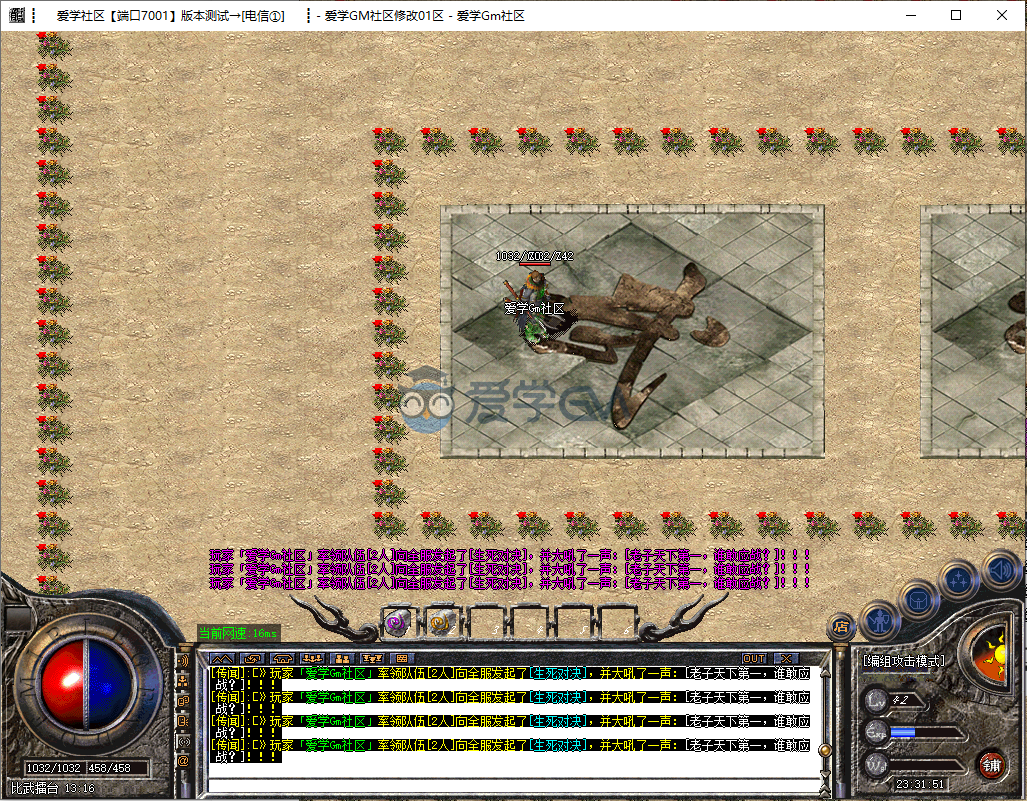Open the red 铺 stall button
The image size is (1027, 801).
[991, 765]
